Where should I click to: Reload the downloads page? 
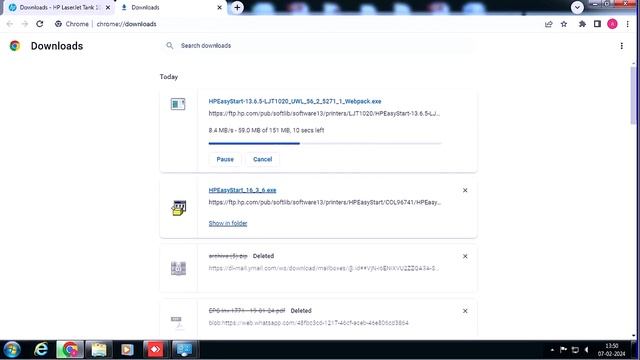point(40,24)
